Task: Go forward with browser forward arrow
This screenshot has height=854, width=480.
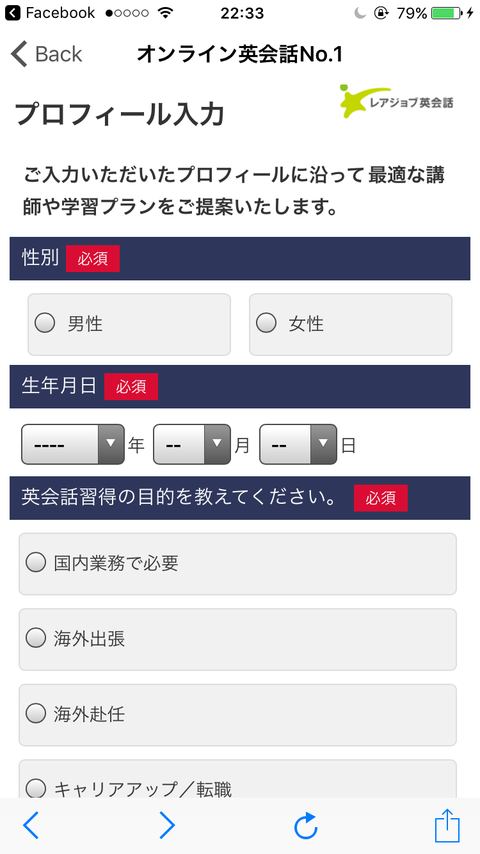Action: point(167,826)
